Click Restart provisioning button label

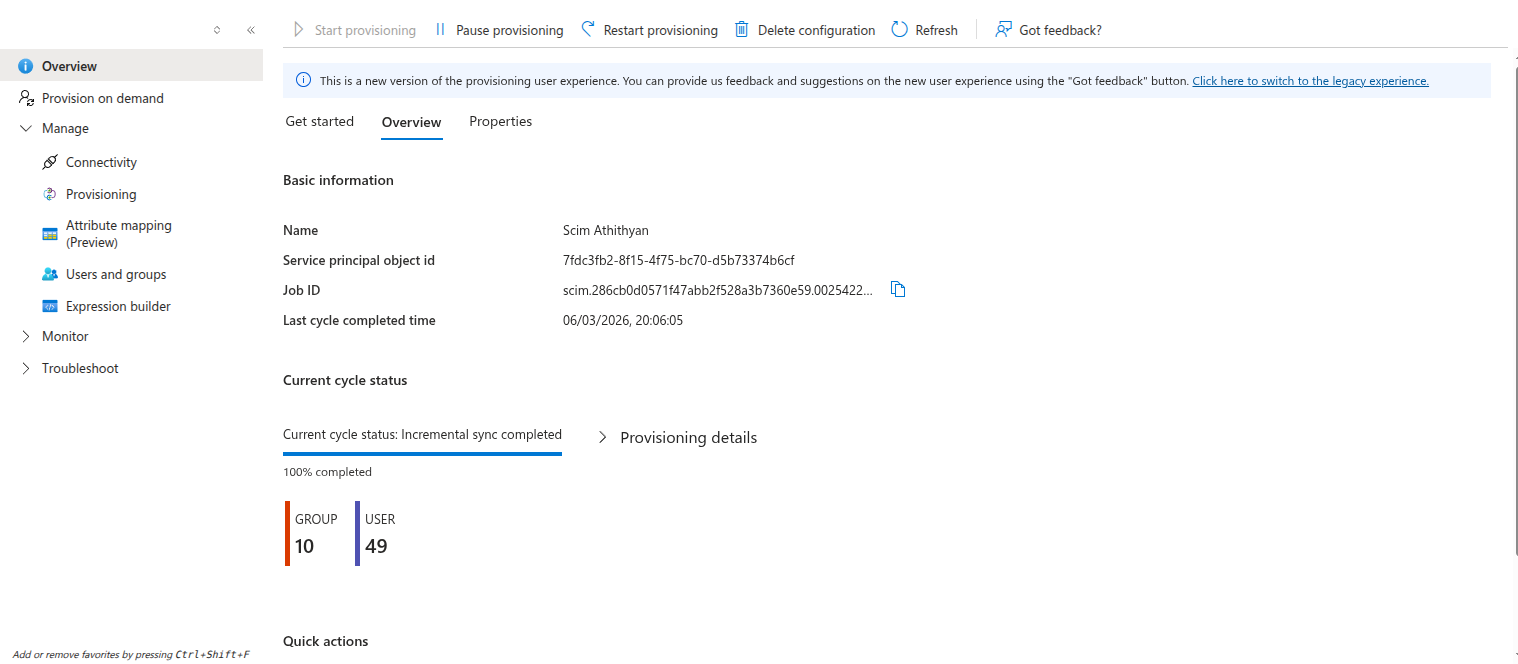click(x=661, y=30)
